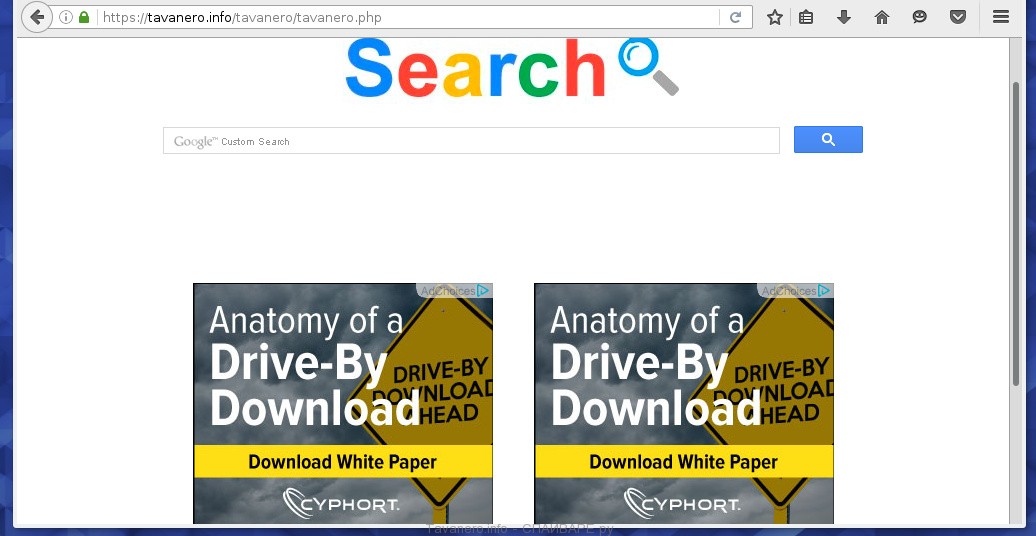The width and height of the screenshot is (1036, 536).
Task: Open the Pocket icon in toolbar
Action: pos(957,17)
